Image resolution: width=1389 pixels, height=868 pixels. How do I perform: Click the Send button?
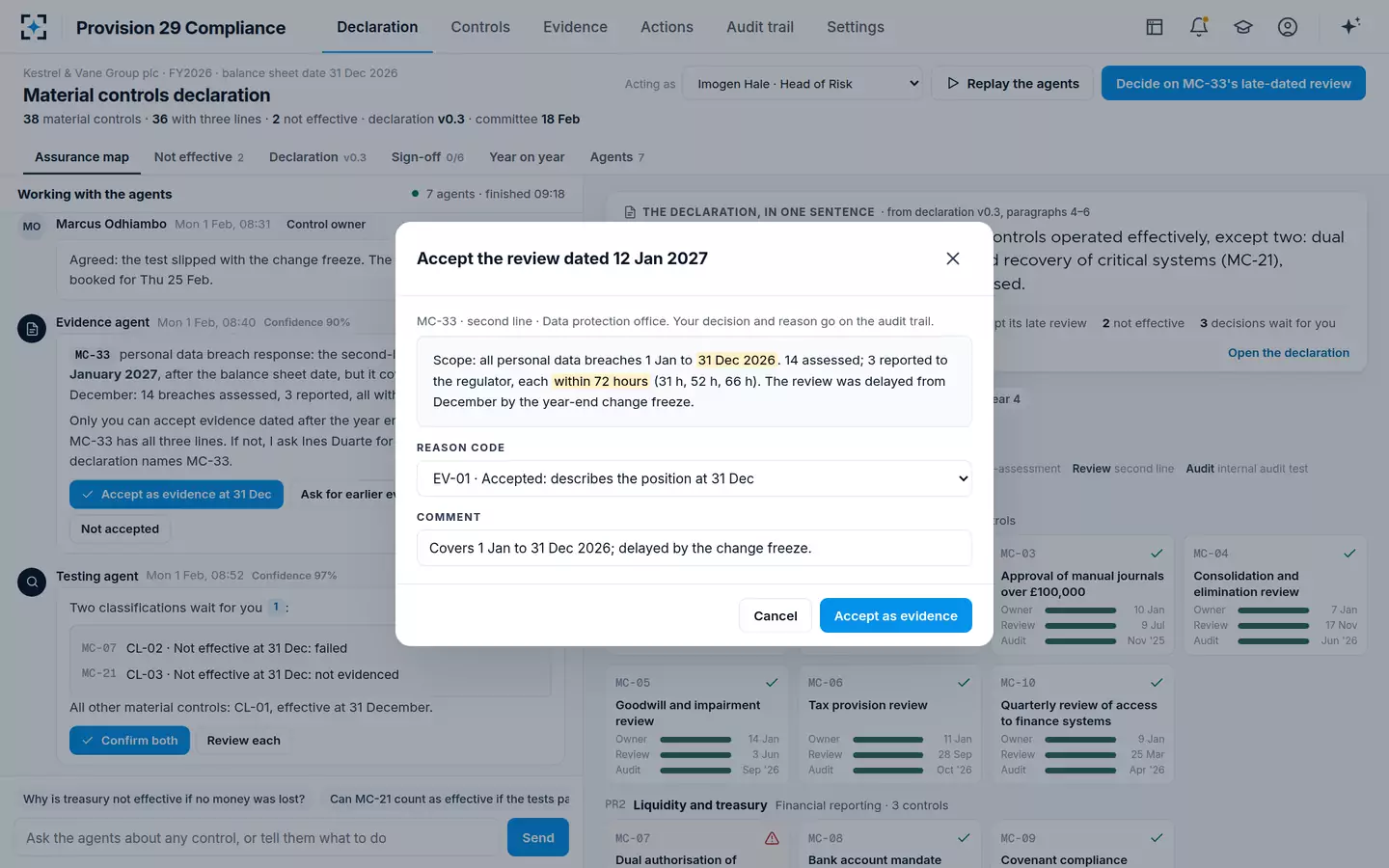click(x=538, y=838)
